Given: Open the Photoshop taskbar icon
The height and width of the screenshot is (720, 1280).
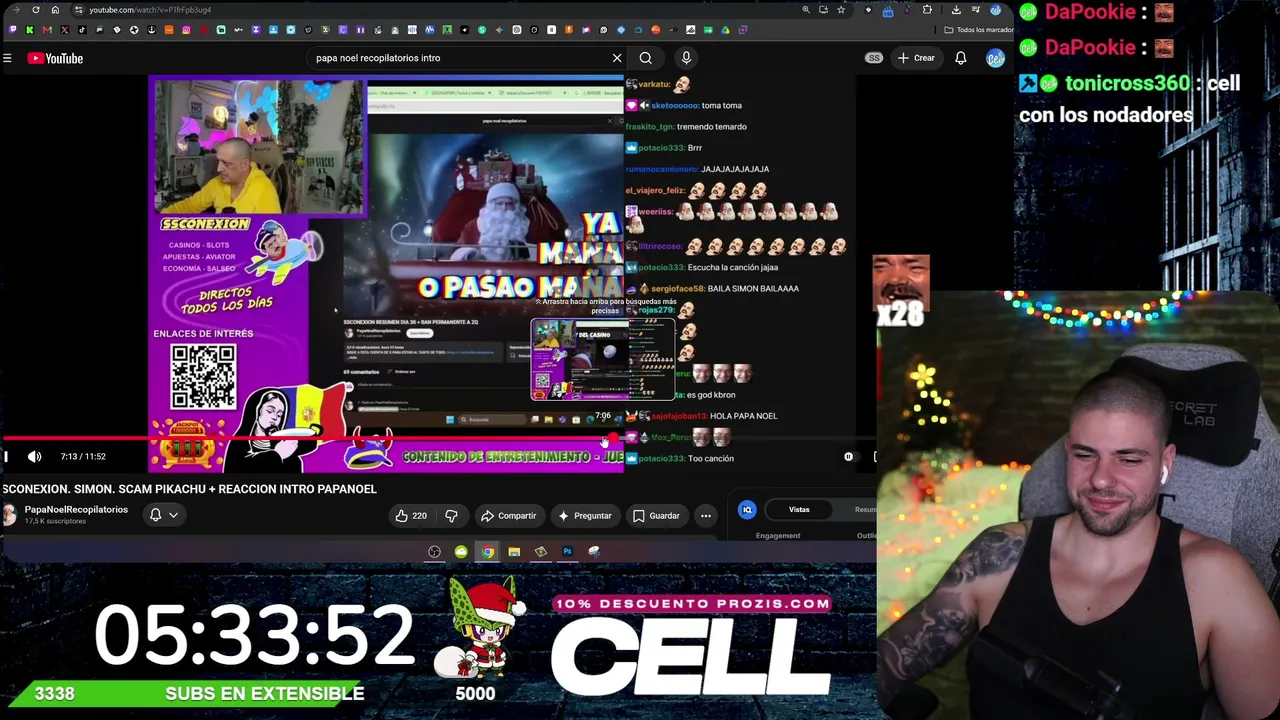Looking at the screenshot, I should click(567, 552).
